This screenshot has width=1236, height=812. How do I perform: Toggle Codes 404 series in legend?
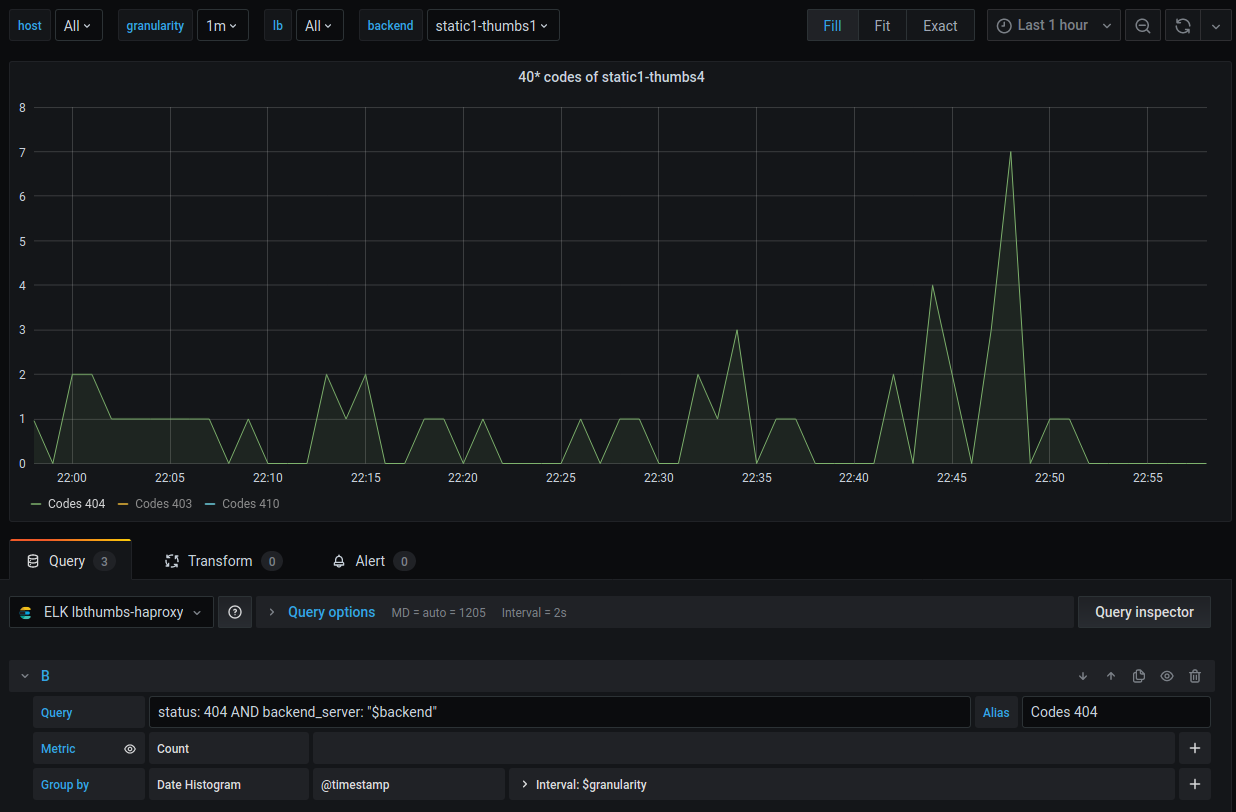(76, 504)
